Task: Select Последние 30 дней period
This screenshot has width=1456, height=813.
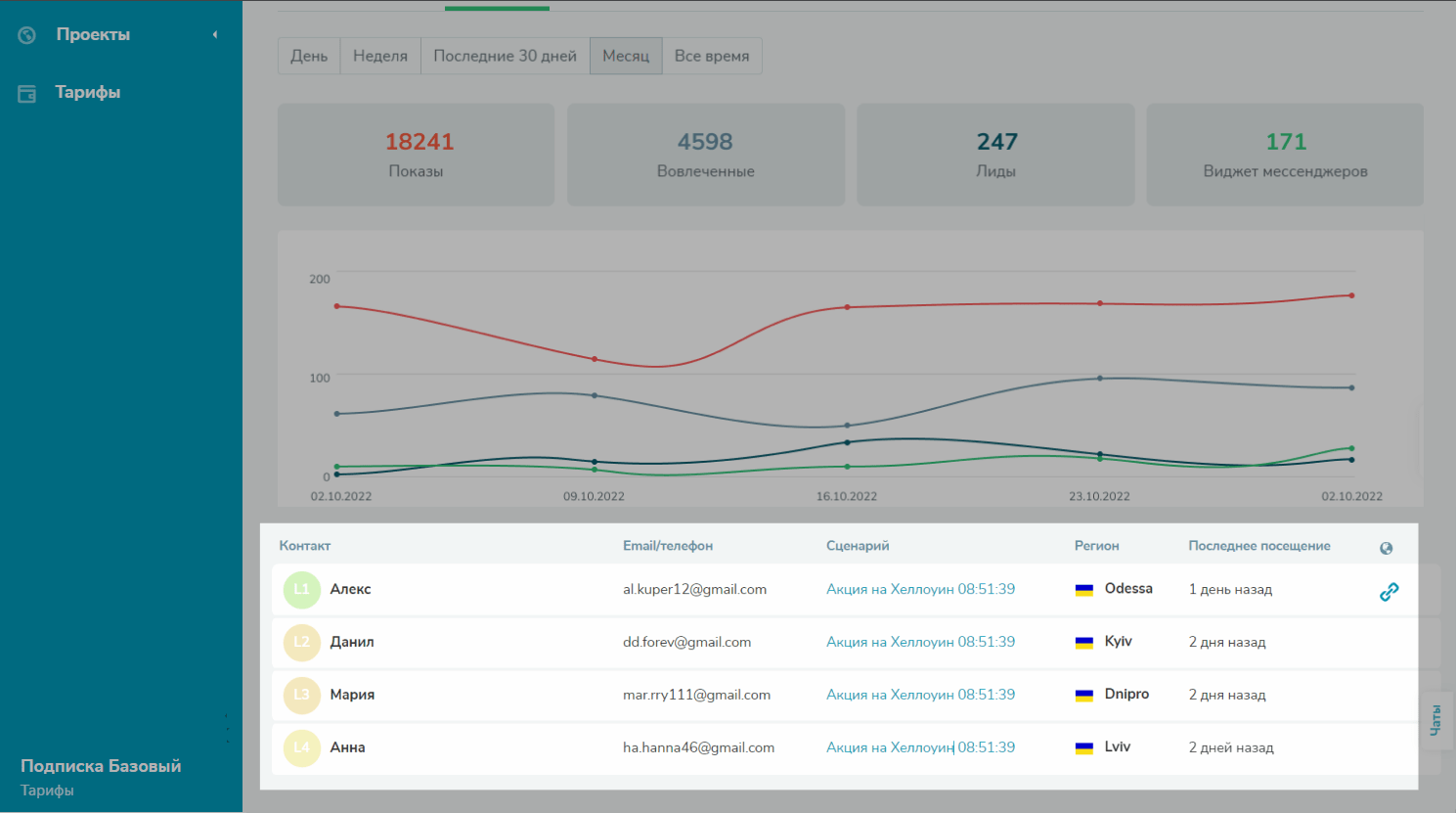Action: coord(505,56)
